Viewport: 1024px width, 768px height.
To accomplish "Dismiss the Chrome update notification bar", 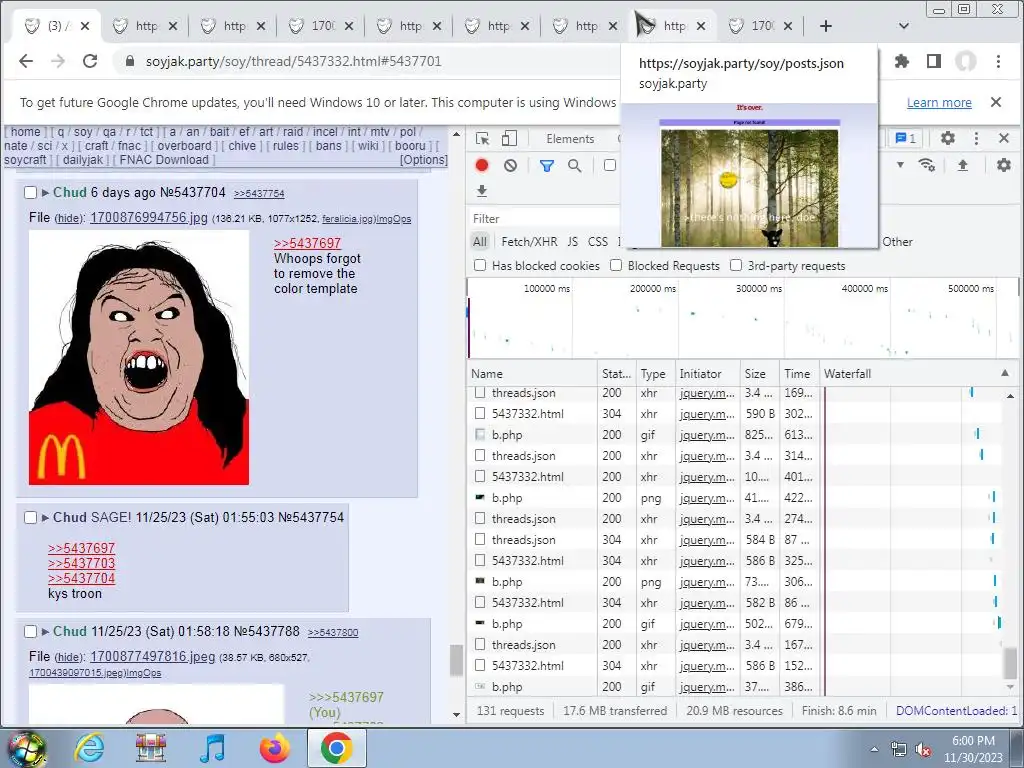I will 996,102.
